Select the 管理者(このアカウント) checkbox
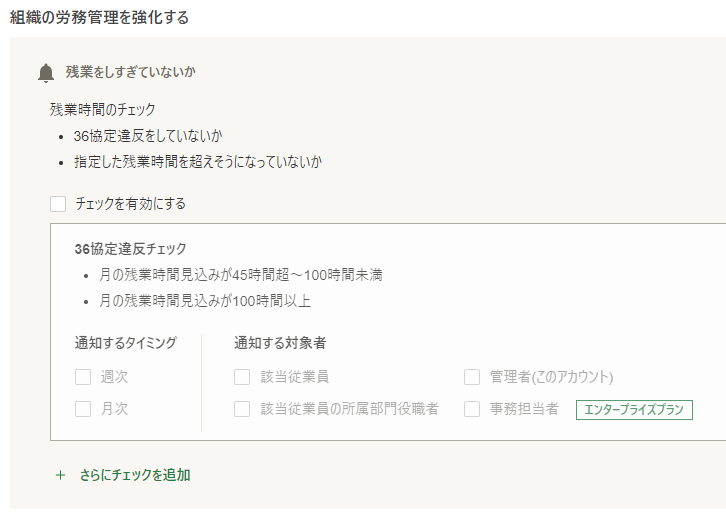726x518 pixels. coord(472,377)
